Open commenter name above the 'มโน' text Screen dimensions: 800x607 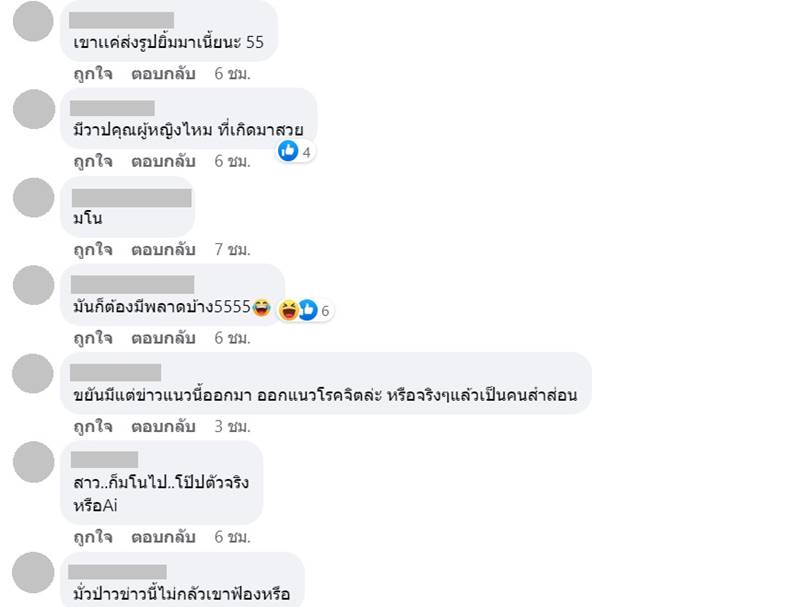click(132, 198)
